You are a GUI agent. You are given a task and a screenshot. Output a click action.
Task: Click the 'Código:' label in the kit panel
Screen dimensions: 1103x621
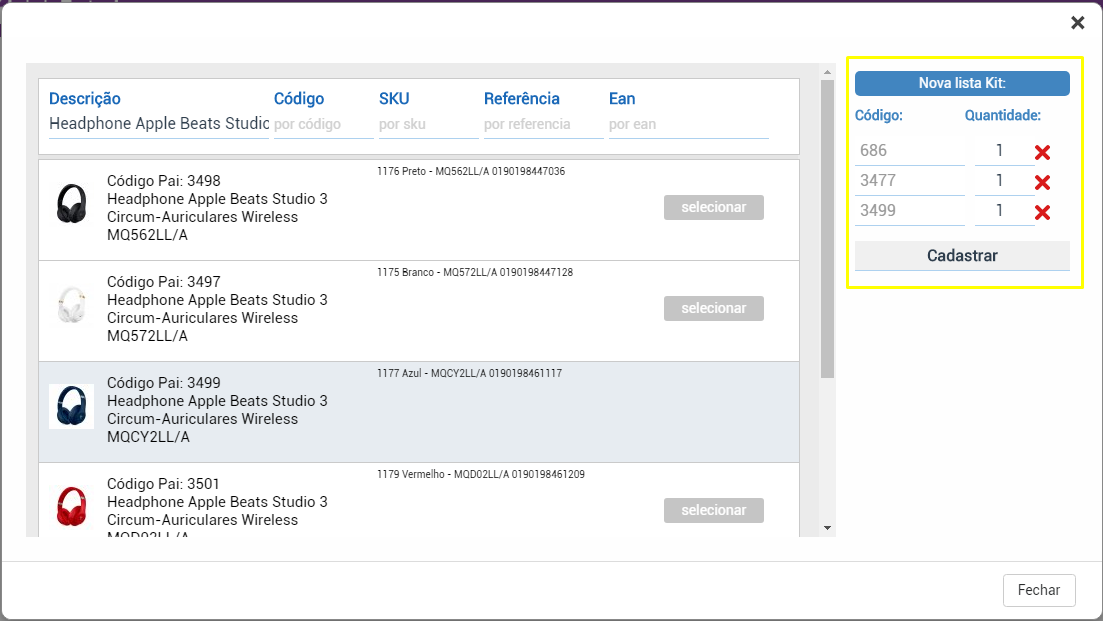[x=879, y=115]
